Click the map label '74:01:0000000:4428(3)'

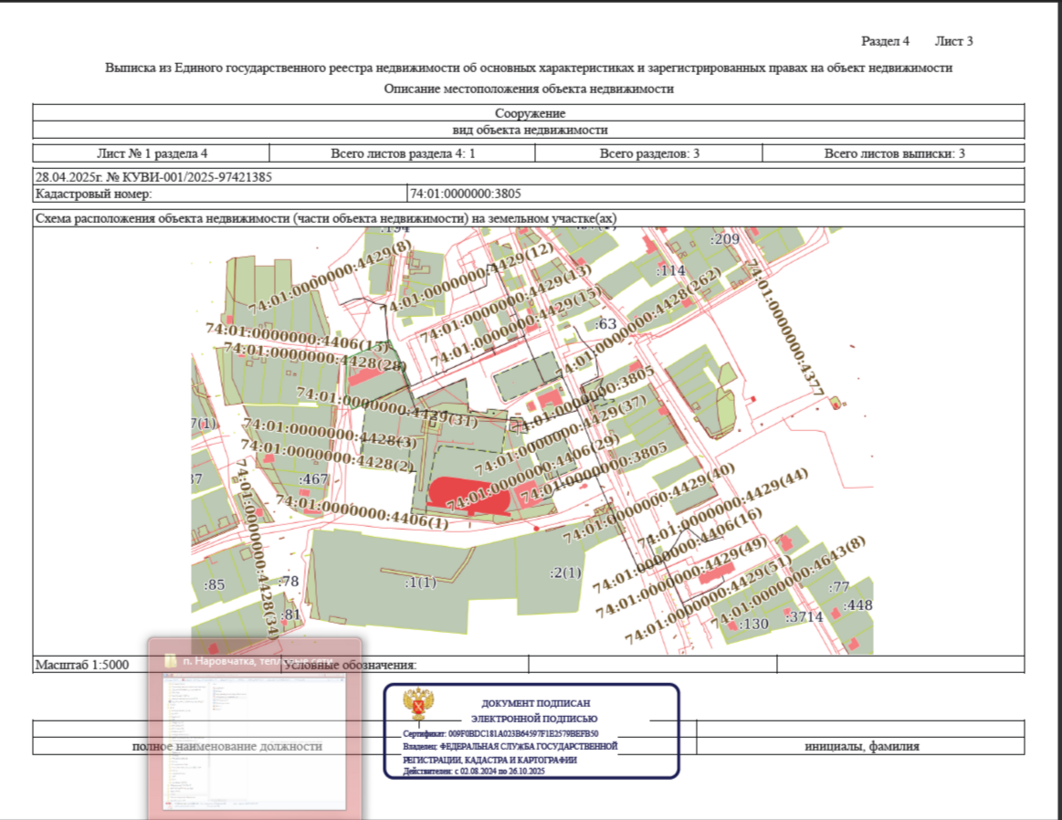click(x=330, y=433)
